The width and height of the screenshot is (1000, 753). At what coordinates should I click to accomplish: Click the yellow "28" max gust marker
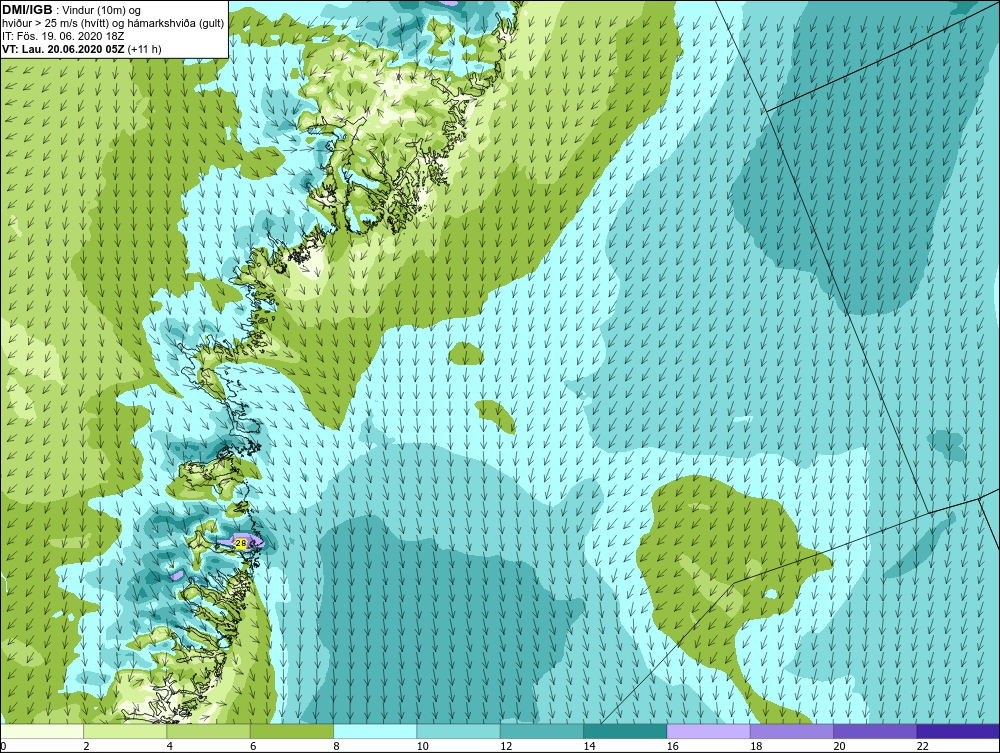point(241,543)
